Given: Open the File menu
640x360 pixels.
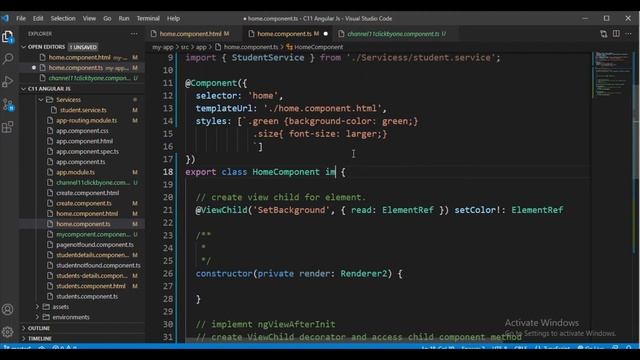Looking at the screenshot, I should [x=21, y=18].
